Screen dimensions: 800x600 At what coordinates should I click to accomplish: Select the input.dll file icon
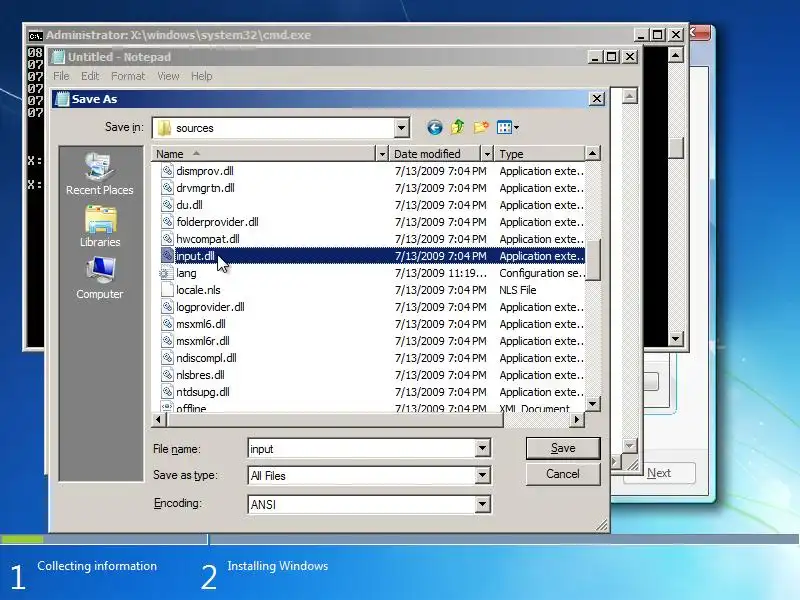167,256
